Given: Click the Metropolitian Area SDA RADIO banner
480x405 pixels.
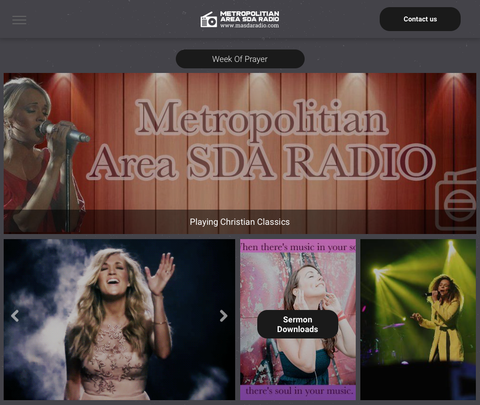Looking at the screenshot, I should click(240, 153).
